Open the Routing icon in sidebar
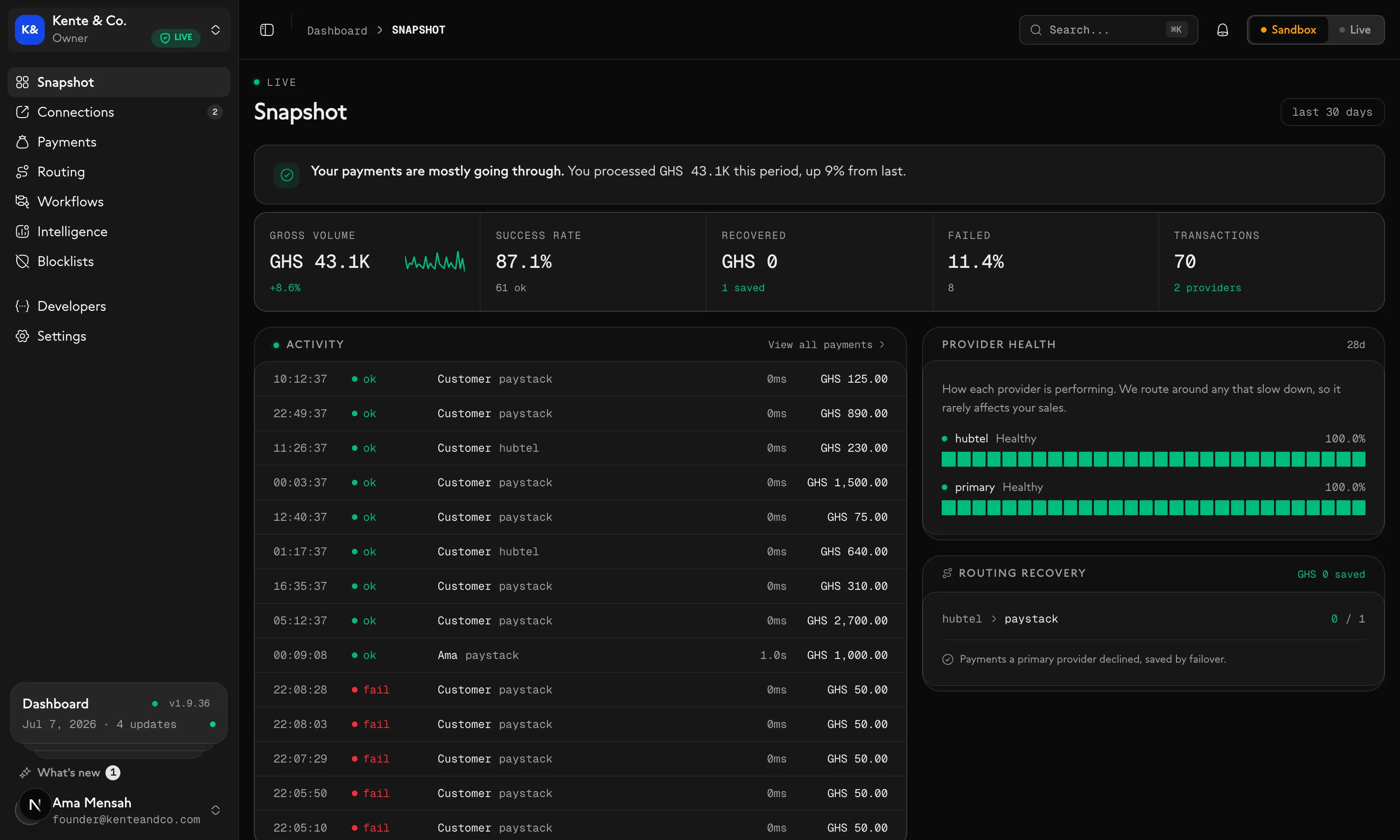1400x840 pixels. (22, 172)
